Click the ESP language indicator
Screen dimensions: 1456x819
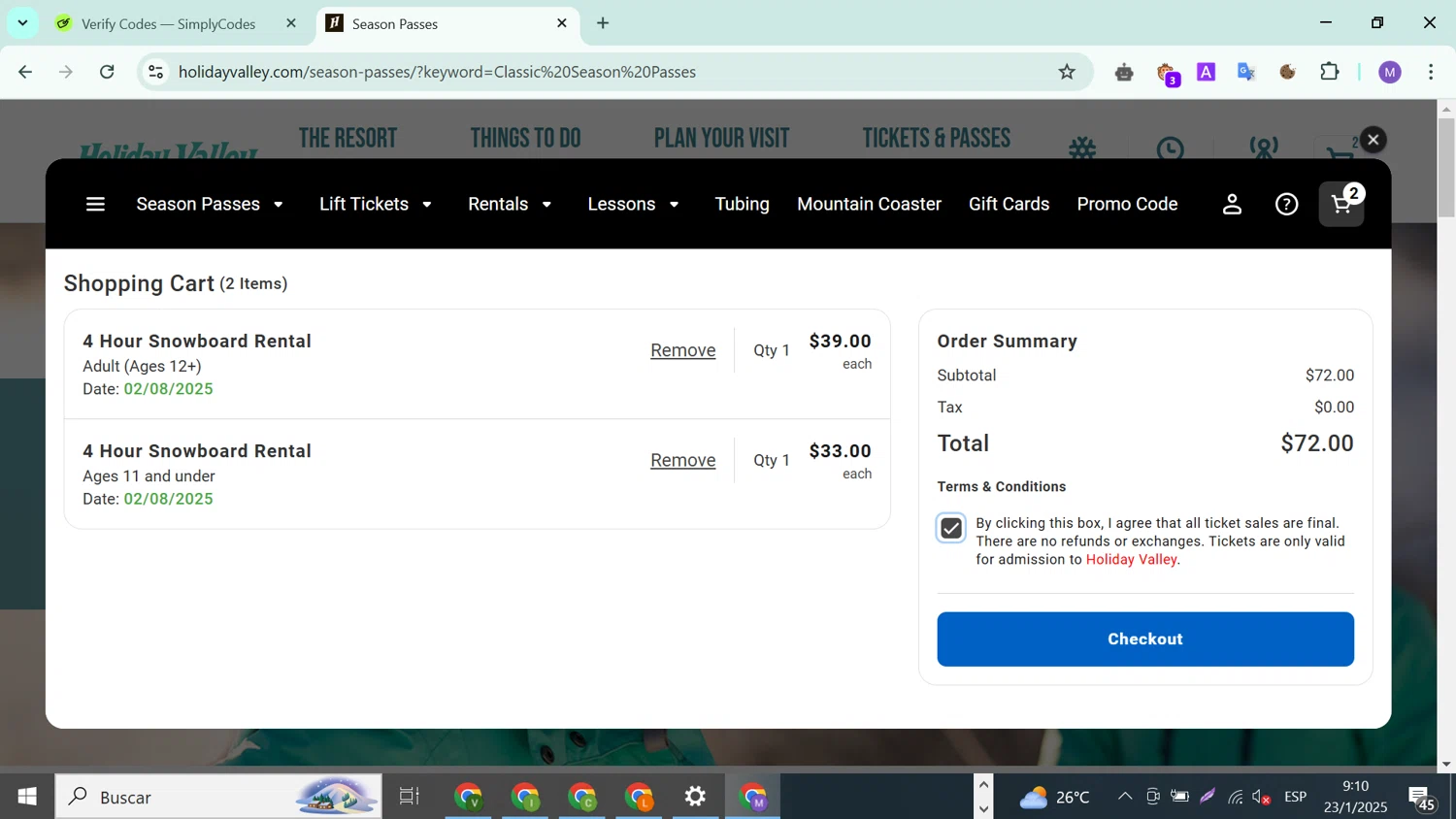coord(1295,797)
